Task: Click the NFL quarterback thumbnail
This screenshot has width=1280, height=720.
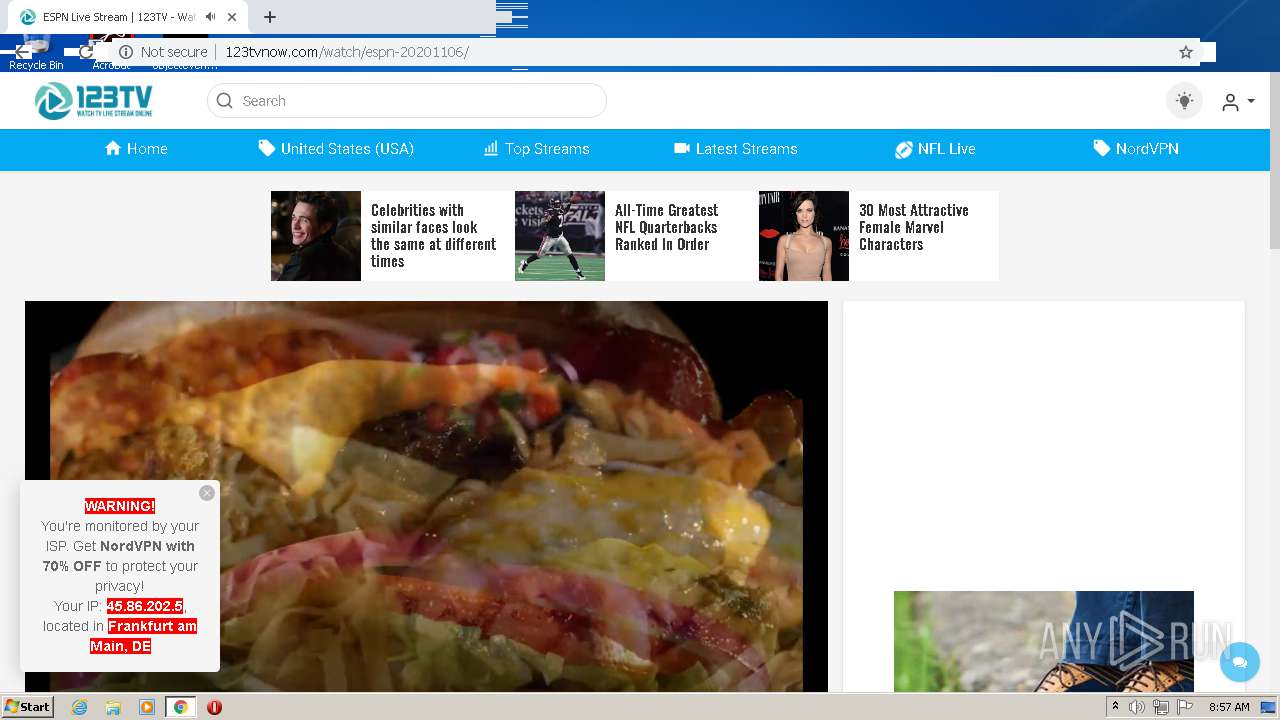Action: click(x=560, y=236)
